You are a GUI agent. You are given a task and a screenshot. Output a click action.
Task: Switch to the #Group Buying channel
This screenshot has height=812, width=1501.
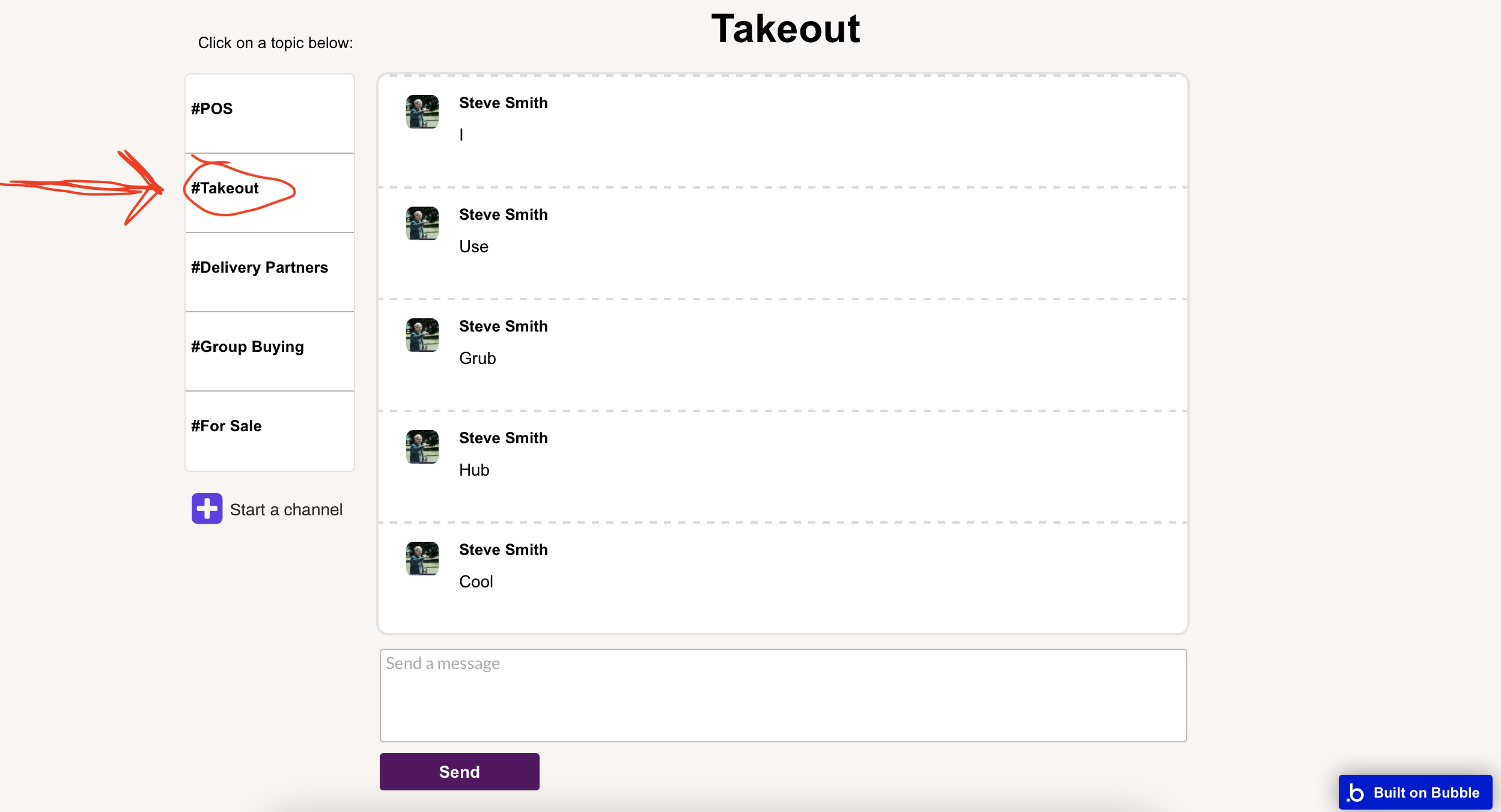270,351
